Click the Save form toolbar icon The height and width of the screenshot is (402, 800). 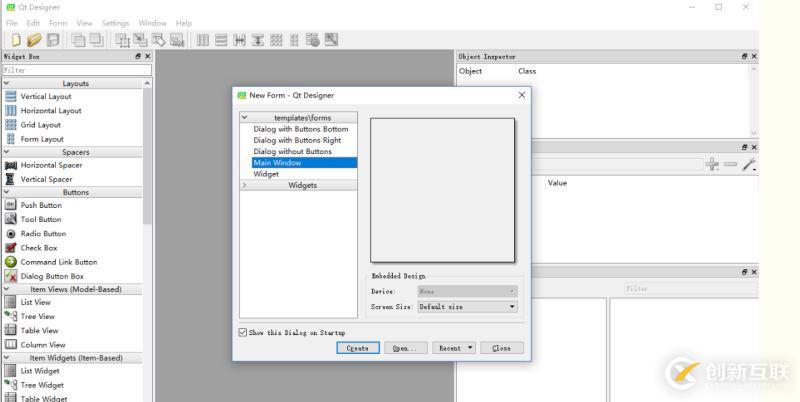point(53,40)
